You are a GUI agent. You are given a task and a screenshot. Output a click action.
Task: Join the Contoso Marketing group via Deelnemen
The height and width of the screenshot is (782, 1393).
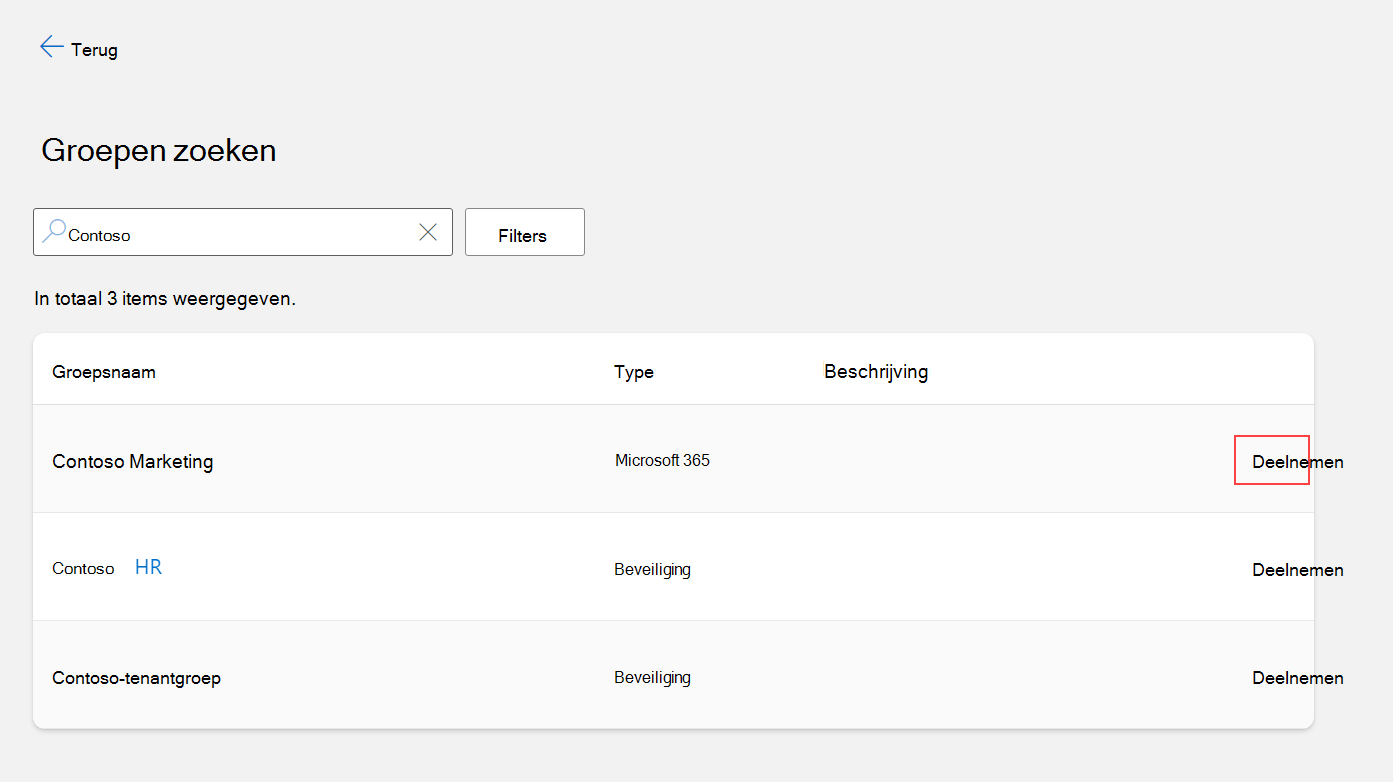pyautogui.click(x=1298, y=461)
